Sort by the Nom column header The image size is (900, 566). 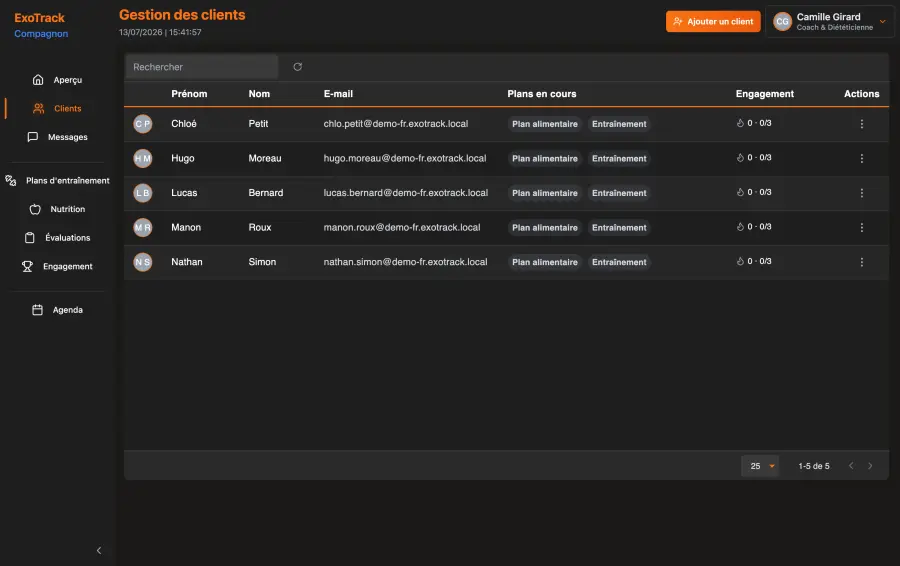coord(259,94)
